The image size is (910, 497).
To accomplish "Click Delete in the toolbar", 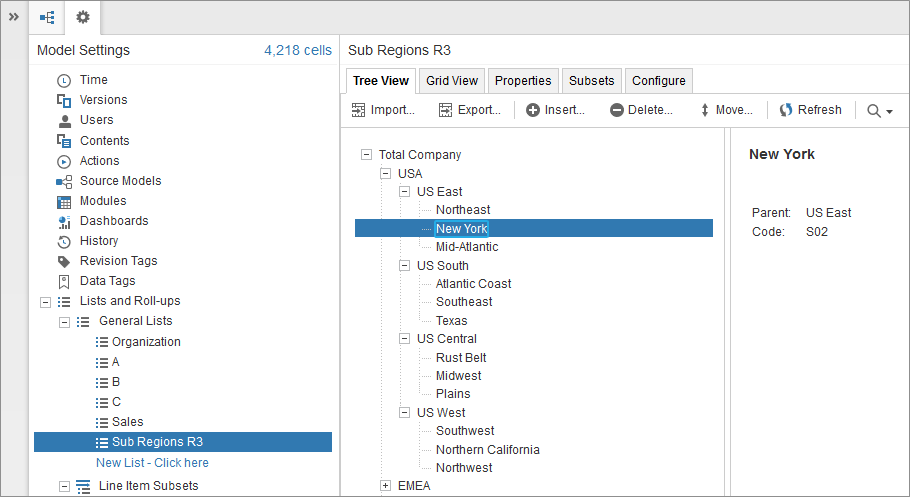I will click(641, 110).
